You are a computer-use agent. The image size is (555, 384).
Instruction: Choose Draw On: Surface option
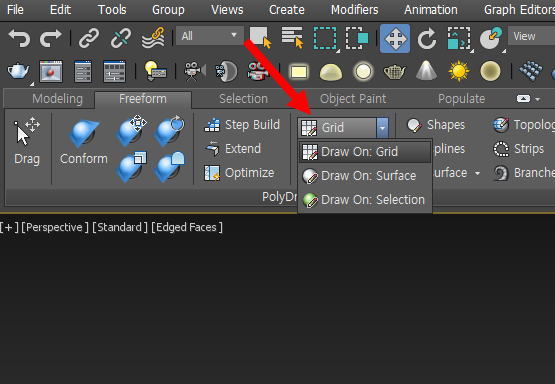point(365,176)
